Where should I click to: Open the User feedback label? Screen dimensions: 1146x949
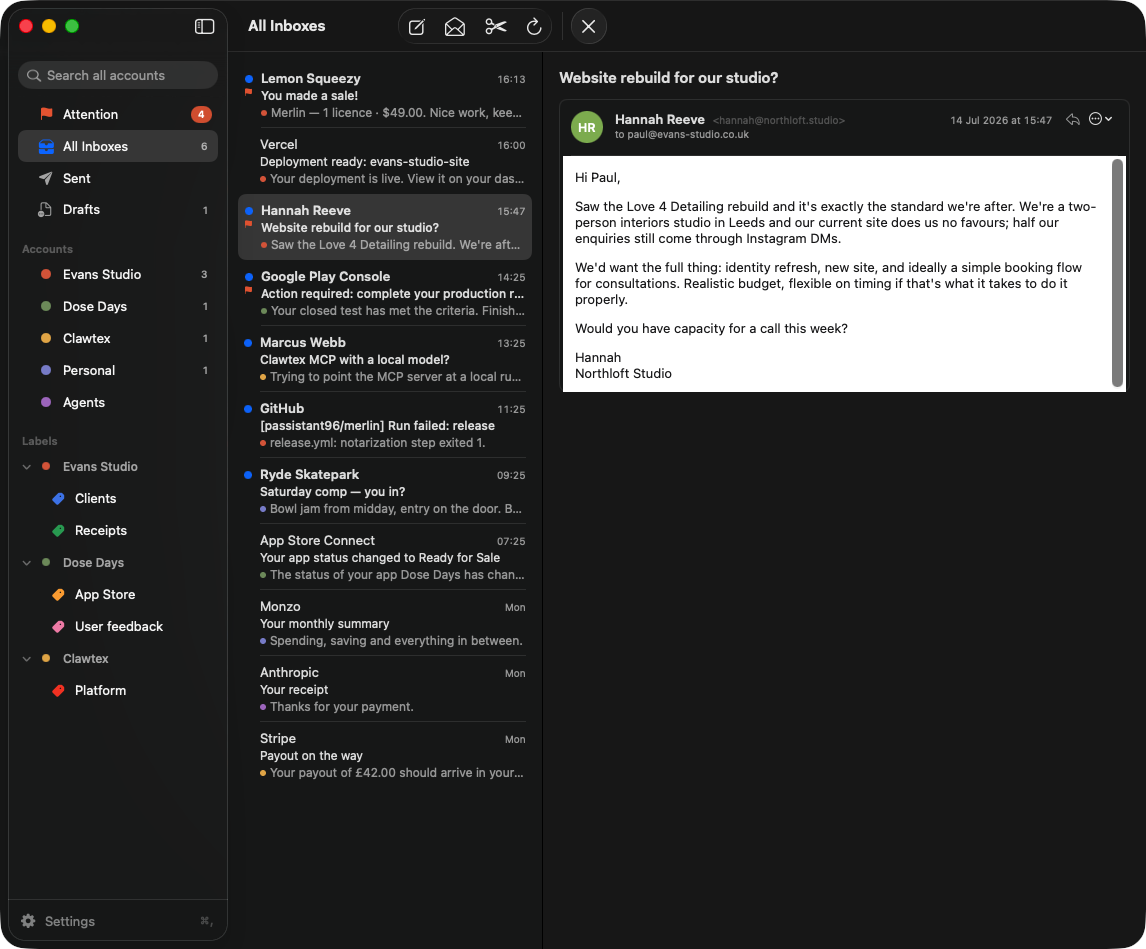pos(118,627)
